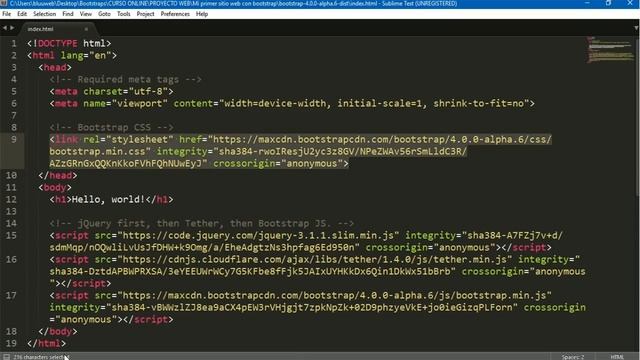This screenshot has height=360, width=640.
Task: Open the Find menu
Action: point(68,14)
